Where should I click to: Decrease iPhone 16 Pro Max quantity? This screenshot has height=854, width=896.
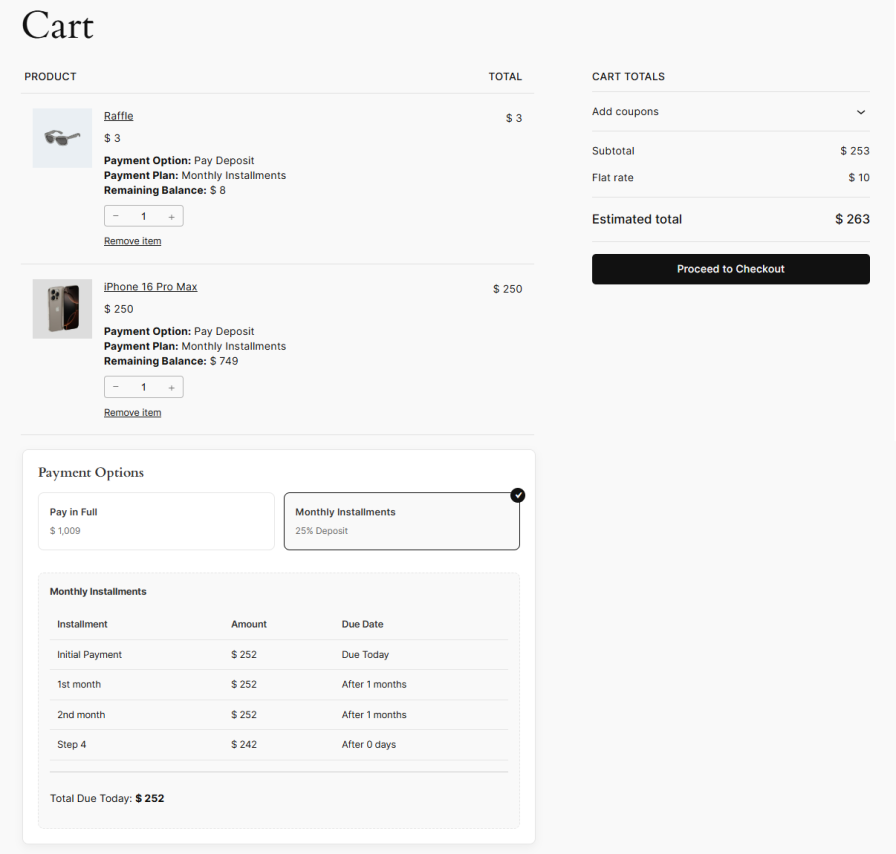[115, 387]
